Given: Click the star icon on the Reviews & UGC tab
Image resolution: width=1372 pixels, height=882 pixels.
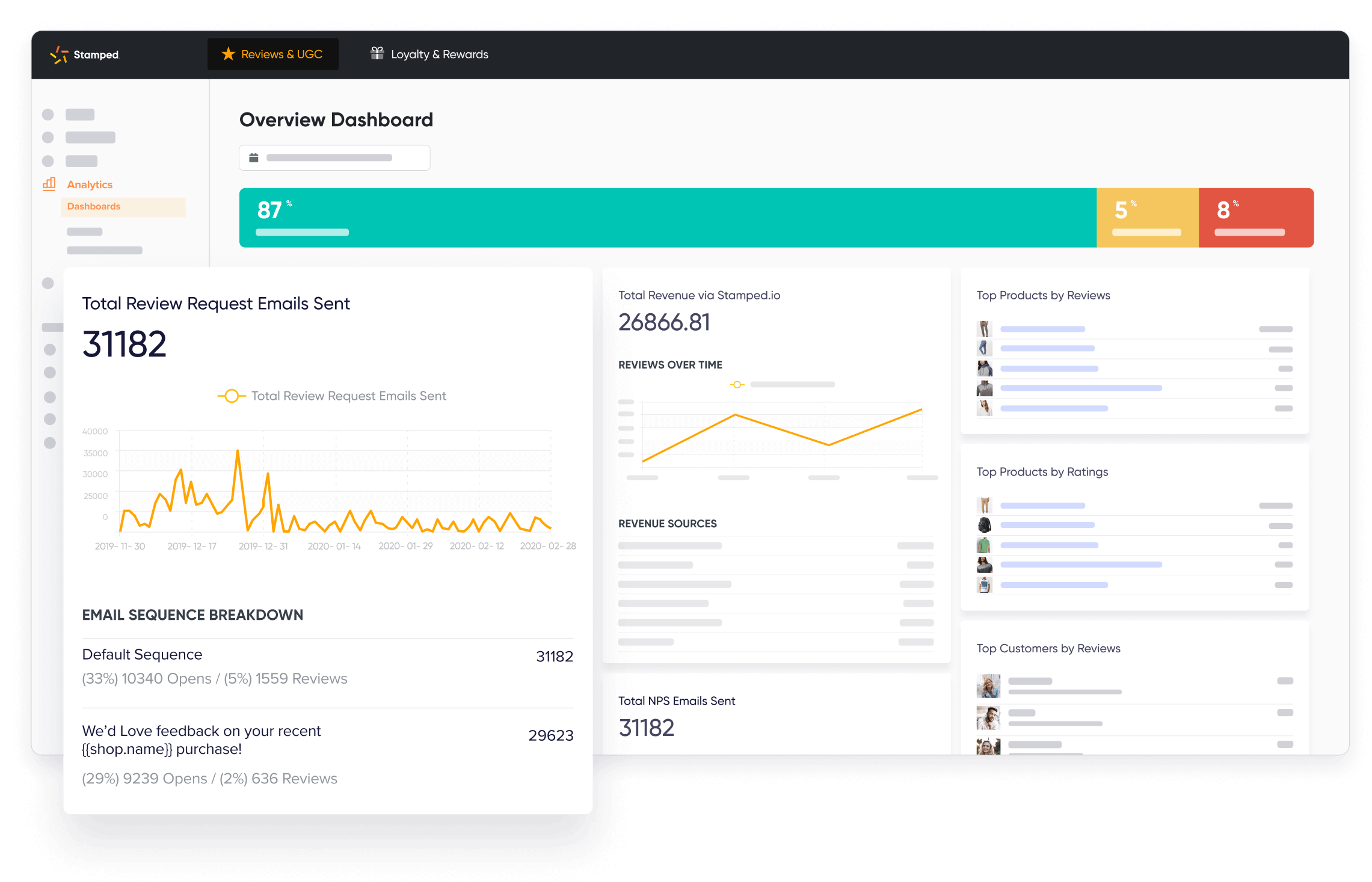Looking at the screenshot, I should [x=227, y=54].
